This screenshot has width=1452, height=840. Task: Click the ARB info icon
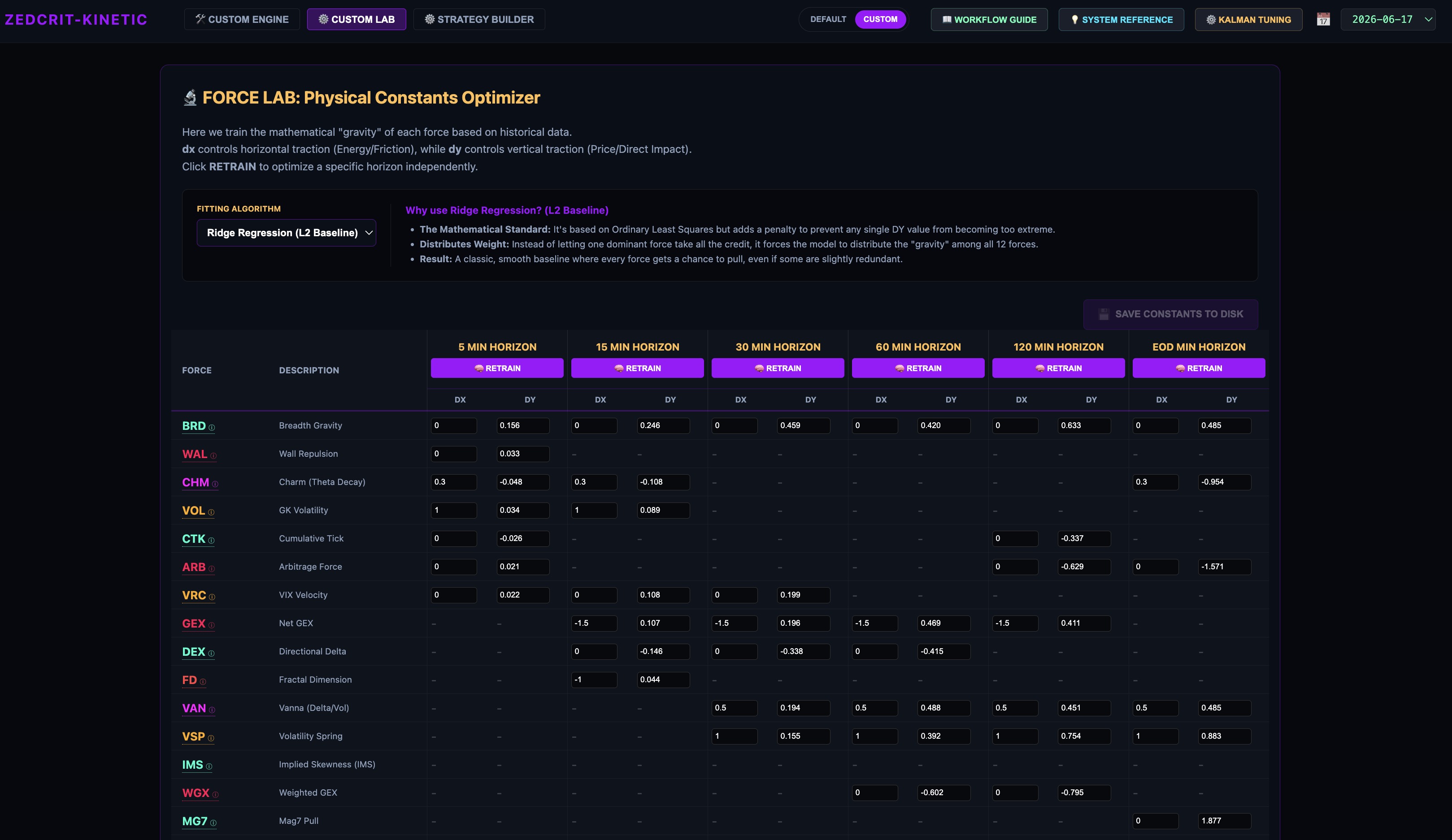[x=212, y=569]
